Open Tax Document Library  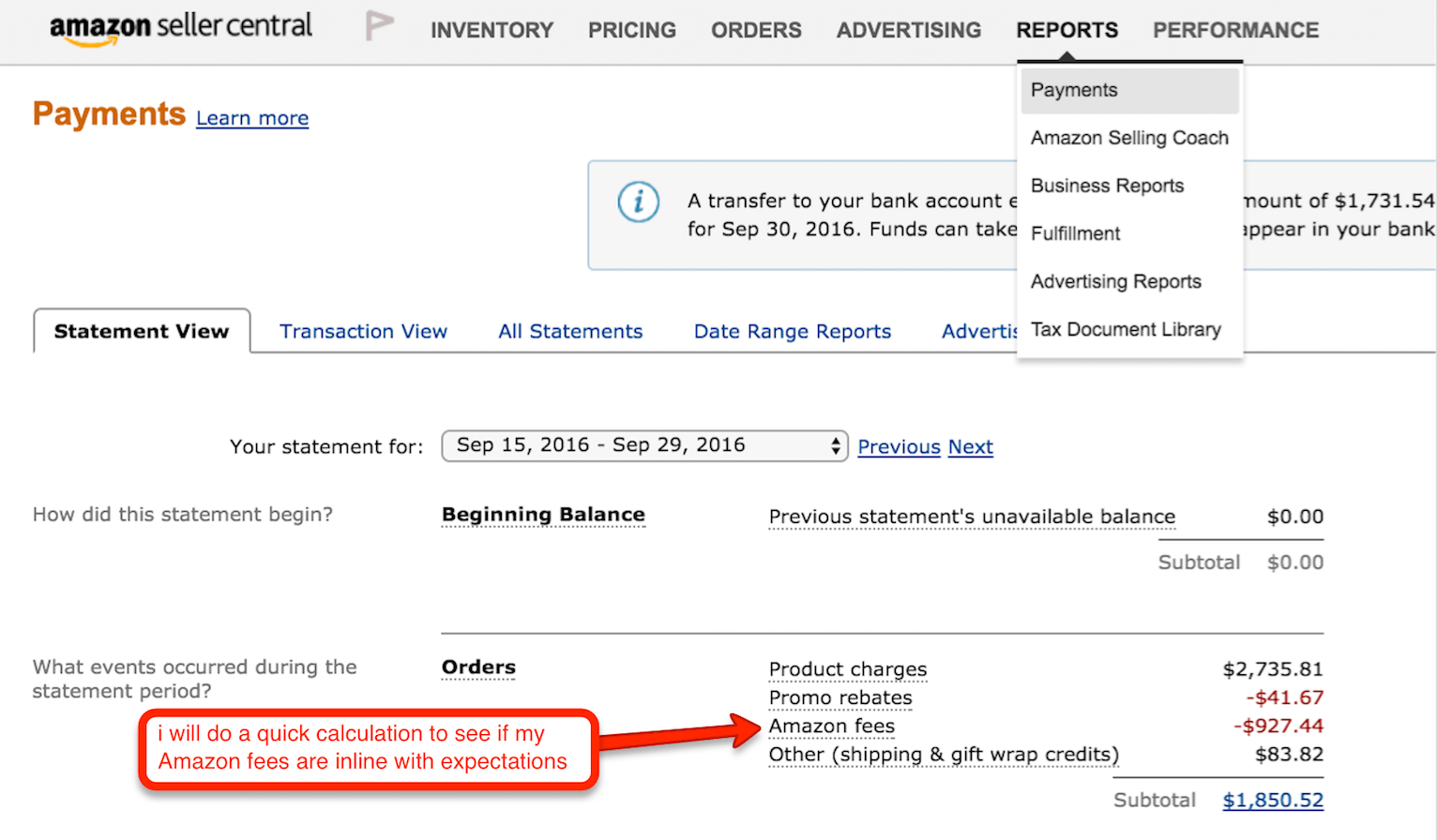tap(1126, 329)
